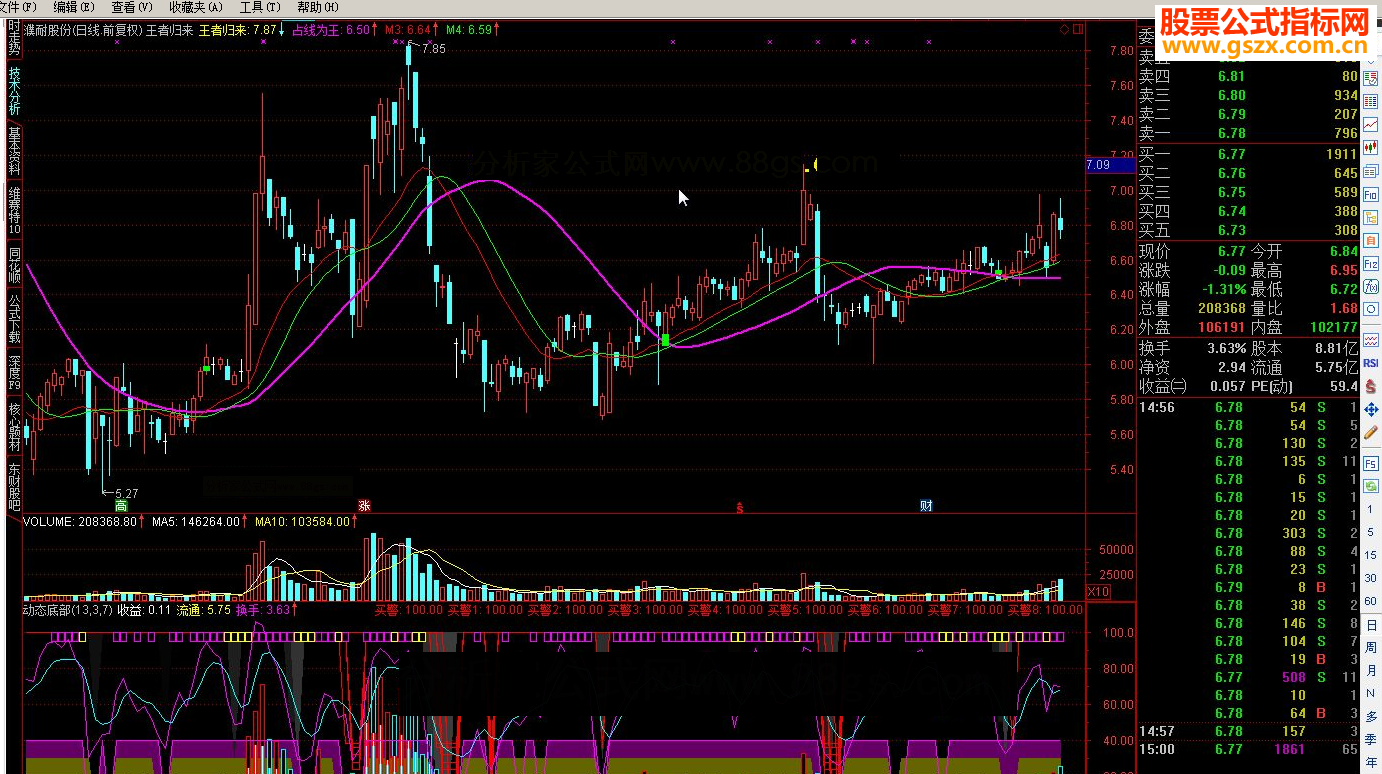Select the blue crosshair cursor icon
The image size is (1382, 774).
click(x=1371, y=409)
